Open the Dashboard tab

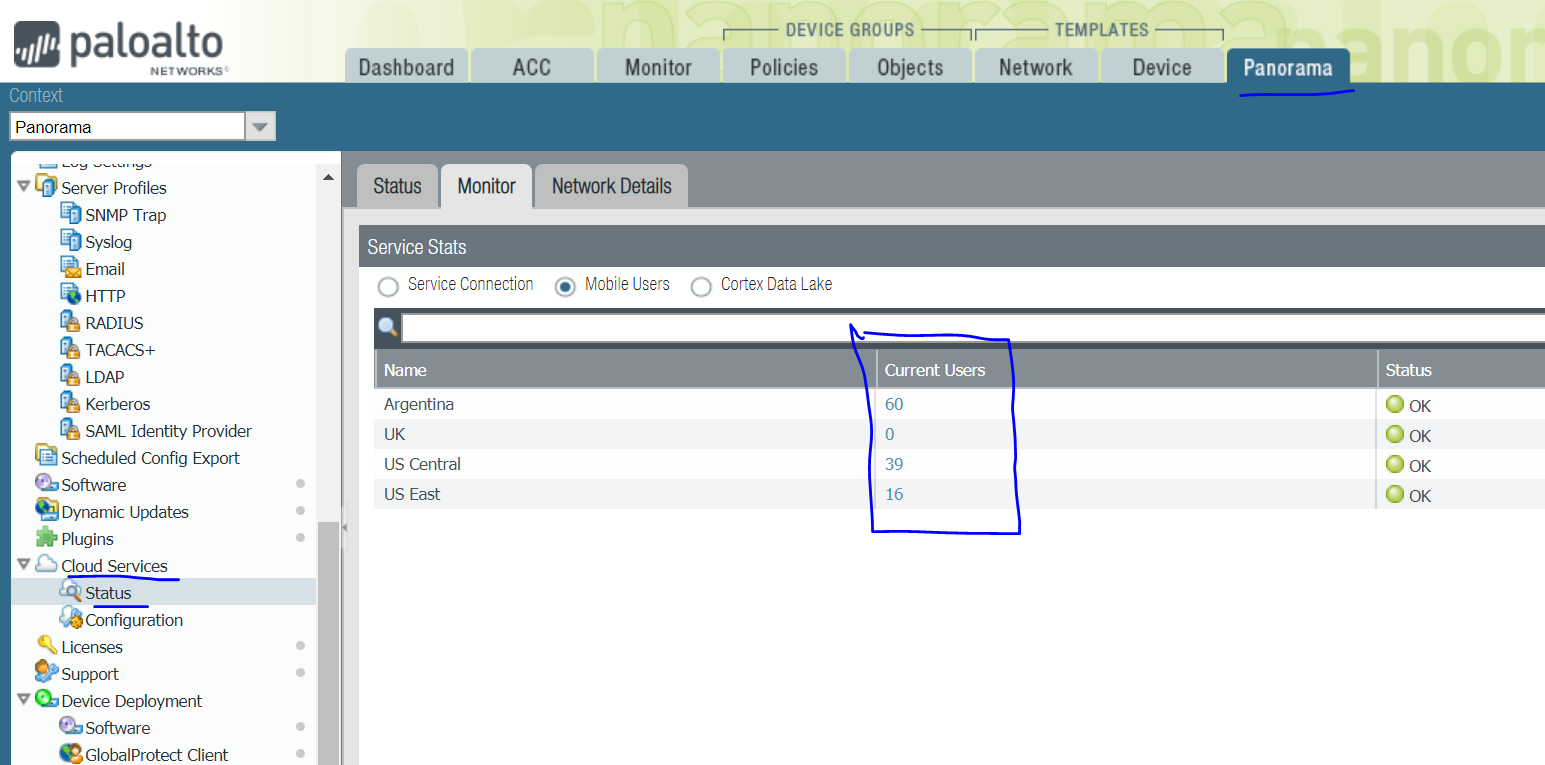click(x=406, y=67)
